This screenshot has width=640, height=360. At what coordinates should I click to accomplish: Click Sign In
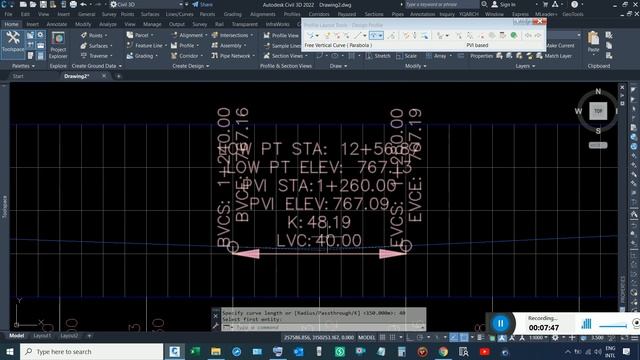pyautogui.click(x=503, y=4)
